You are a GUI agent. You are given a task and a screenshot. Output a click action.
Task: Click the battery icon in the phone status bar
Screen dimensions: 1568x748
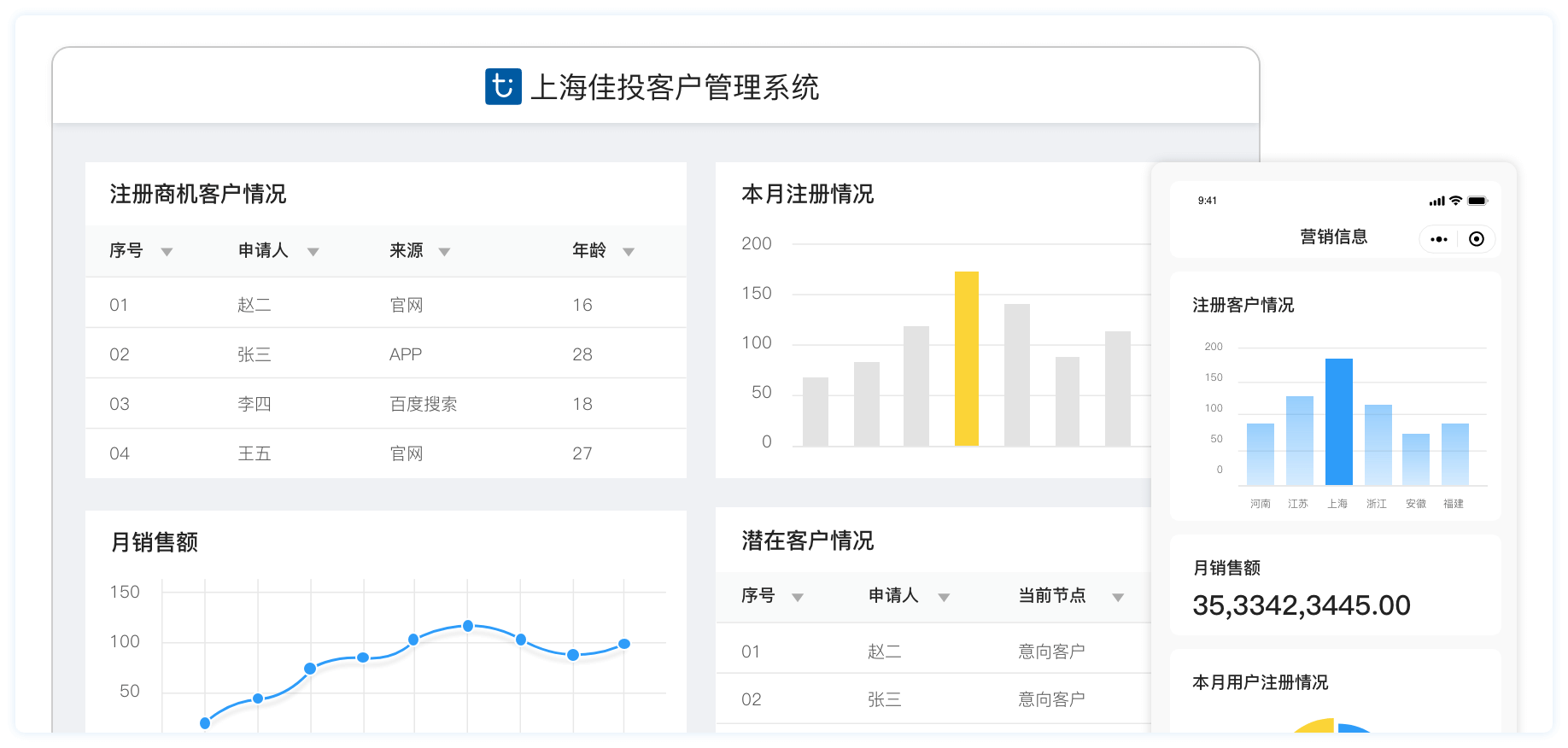(x=1477, y=201)
